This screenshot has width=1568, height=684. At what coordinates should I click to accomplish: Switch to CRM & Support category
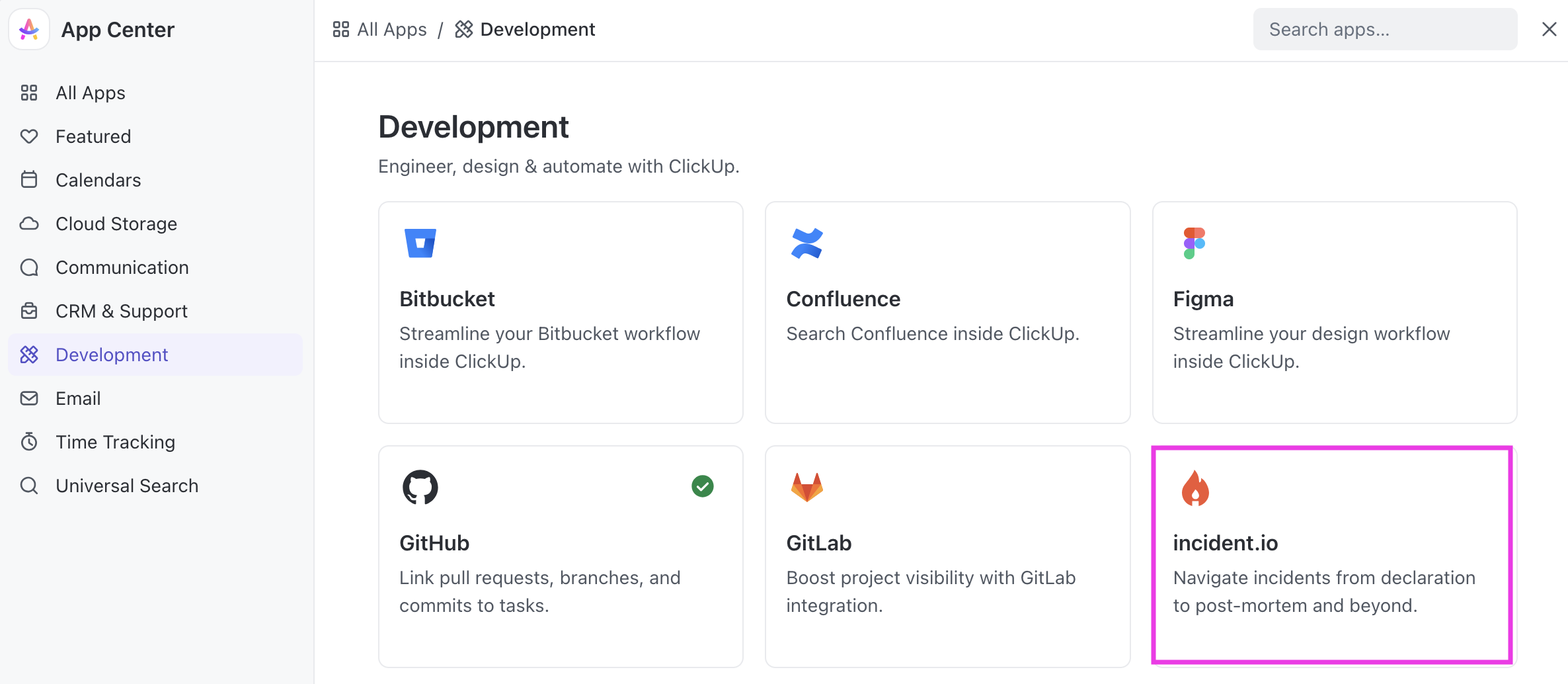(x=122, y=310)
